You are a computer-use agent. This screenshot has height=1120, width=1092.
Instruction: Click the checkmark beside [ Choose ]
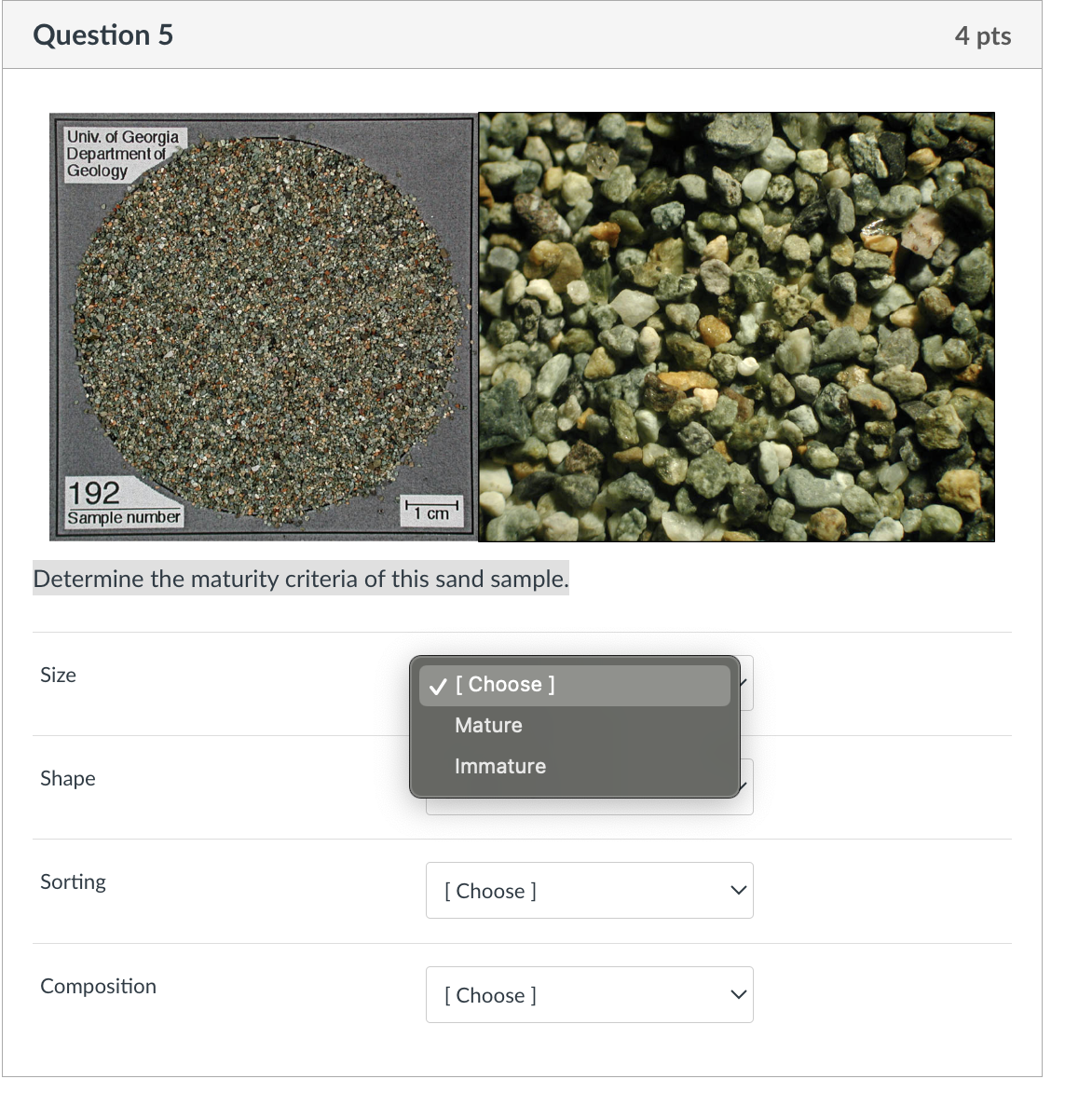(437, 686)
